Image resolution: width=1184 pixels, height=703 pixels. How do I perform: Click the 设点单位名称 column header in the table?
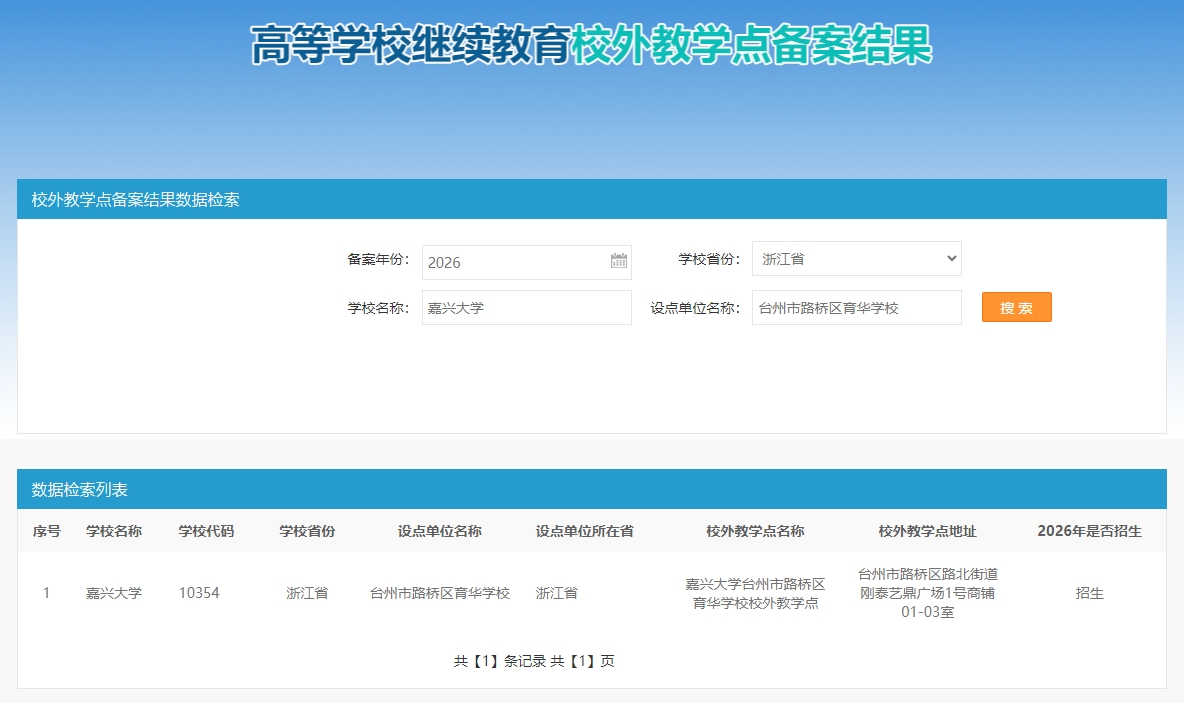click(439, 531)
